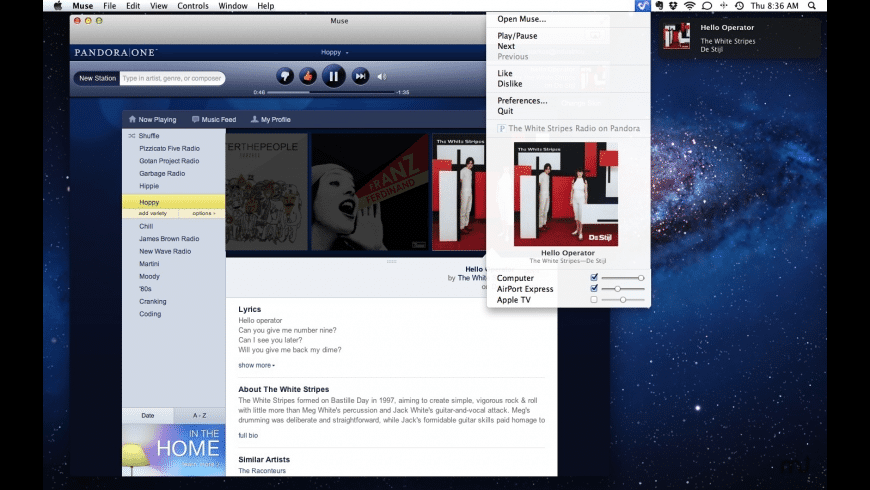Choose Quit in Muse dropdown menu
The width and height of the screenshot is (870, 490).
pyautogui.click(x=505, y=111)
